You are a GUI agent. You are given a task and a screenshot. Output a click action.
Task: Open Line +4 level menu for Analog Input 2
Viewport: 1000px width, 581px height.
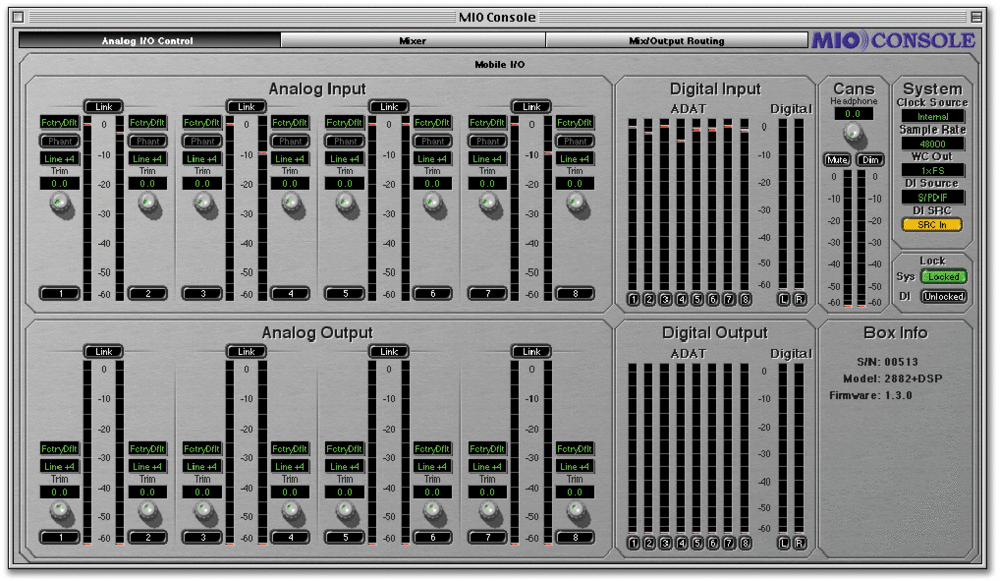(x=147, y=159)
